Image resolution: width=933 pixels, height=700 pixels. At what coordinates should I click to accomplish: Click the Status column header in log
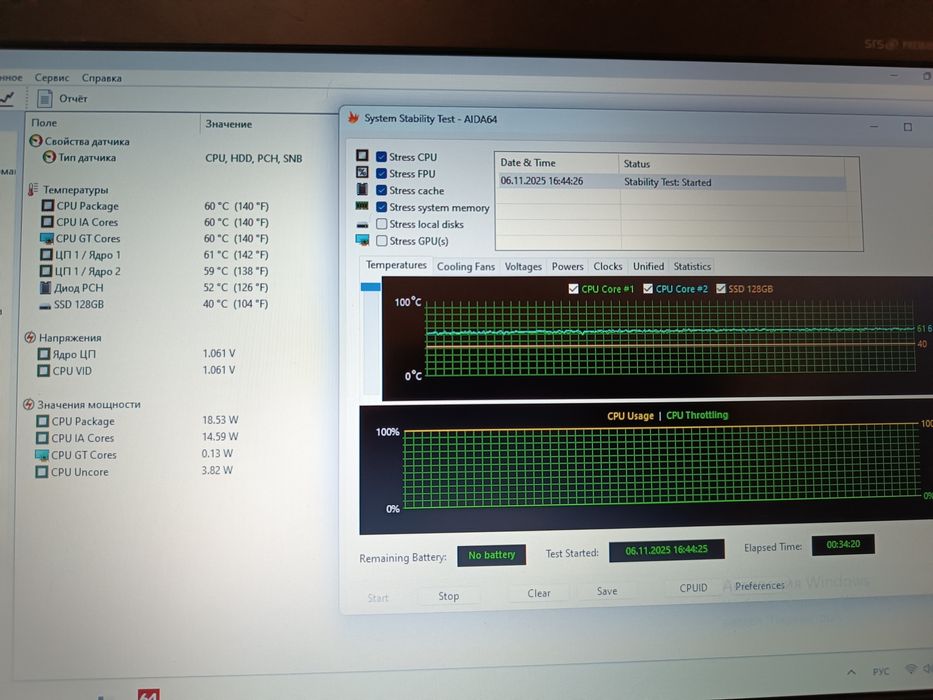tap(732, 164)
